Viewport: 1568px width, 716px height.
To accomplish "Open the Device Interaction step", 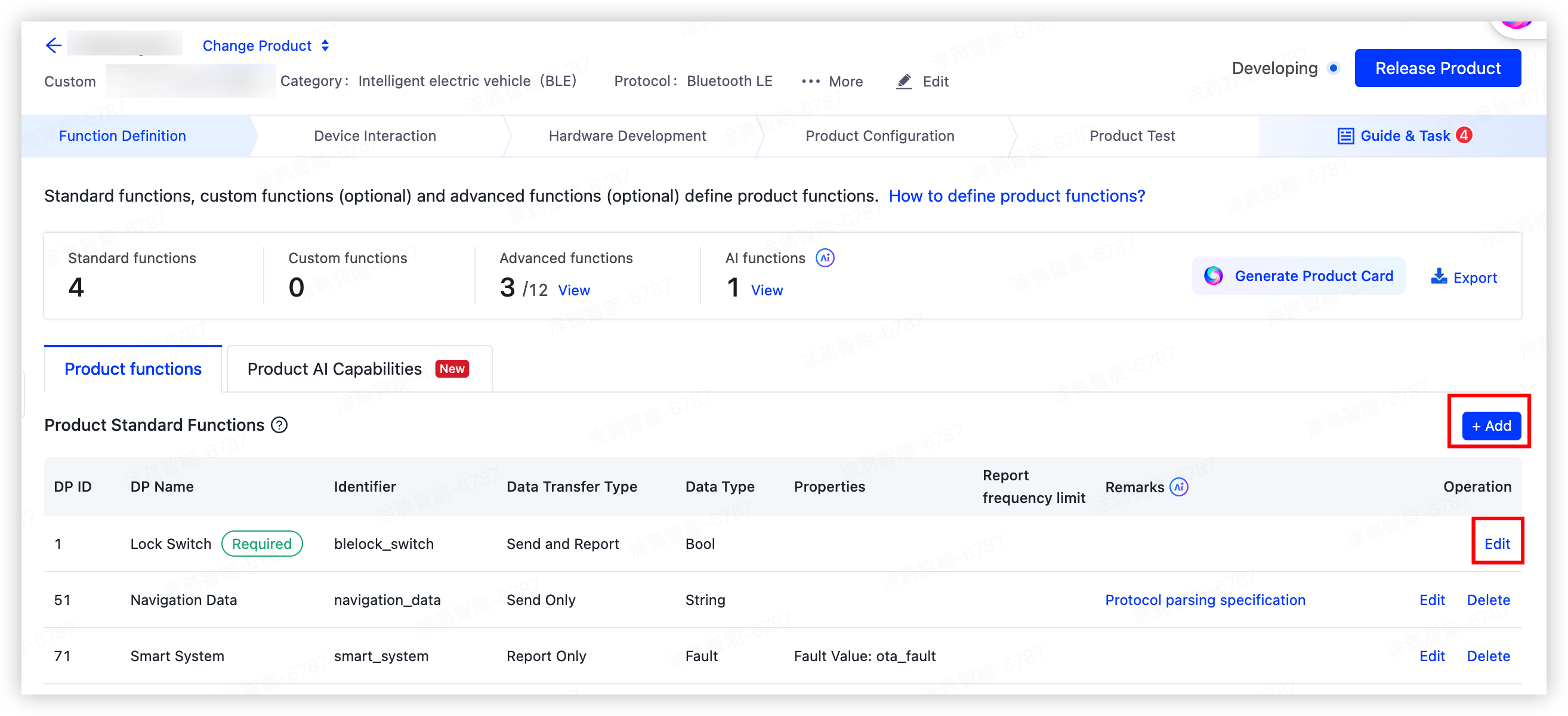I will (375, 136).
